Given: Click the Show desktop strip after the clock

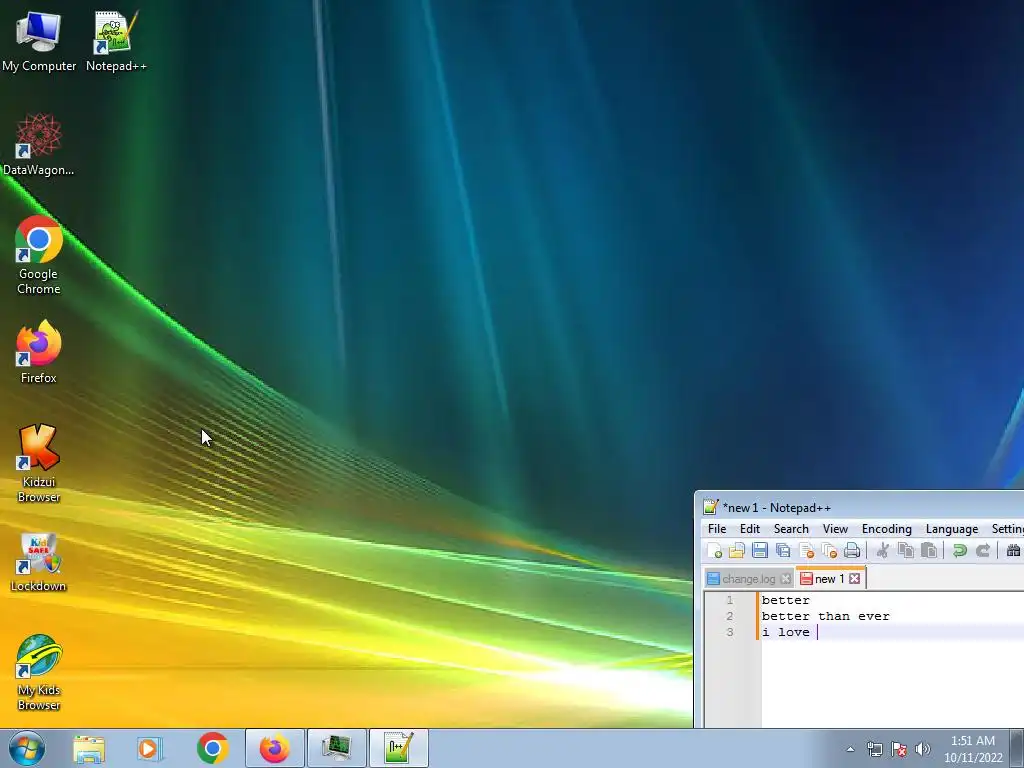Looking at the screenshot, I should [1017, 748].
